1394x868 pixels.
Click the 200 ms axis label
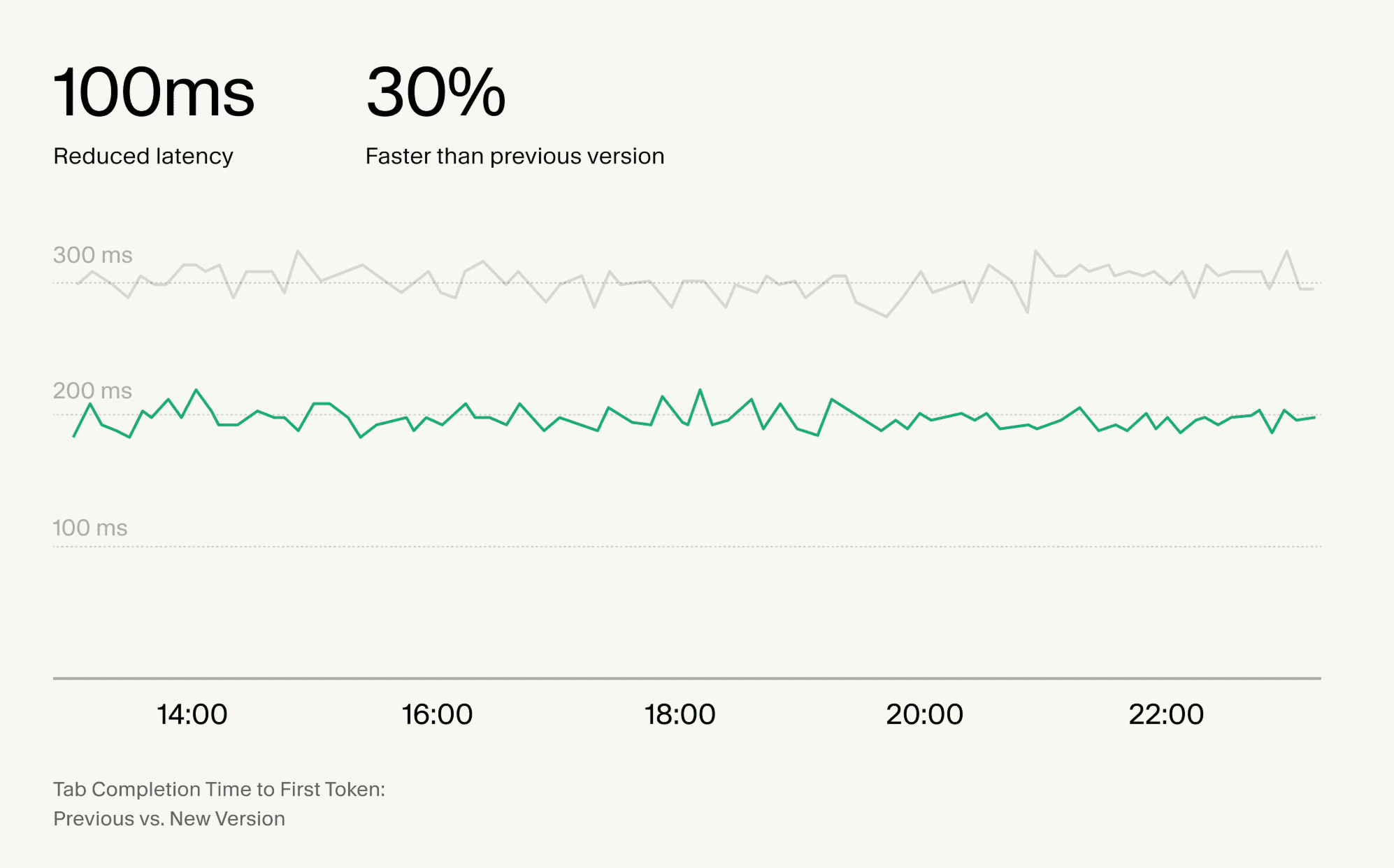[x=92, y=391]
